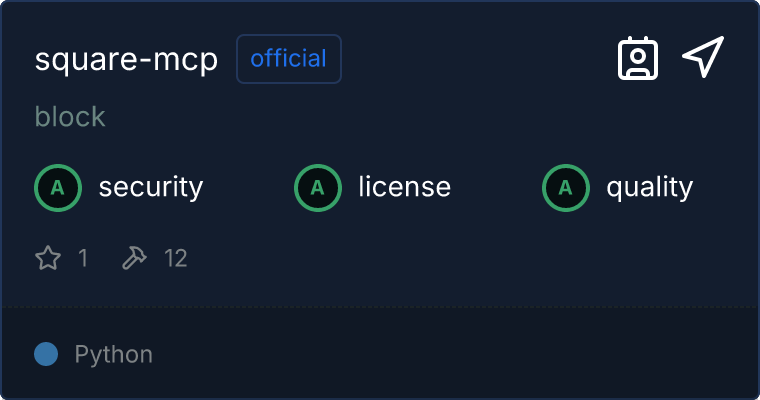Select the quality label text
Screen dimensions: 760x400
coord(649,187)
